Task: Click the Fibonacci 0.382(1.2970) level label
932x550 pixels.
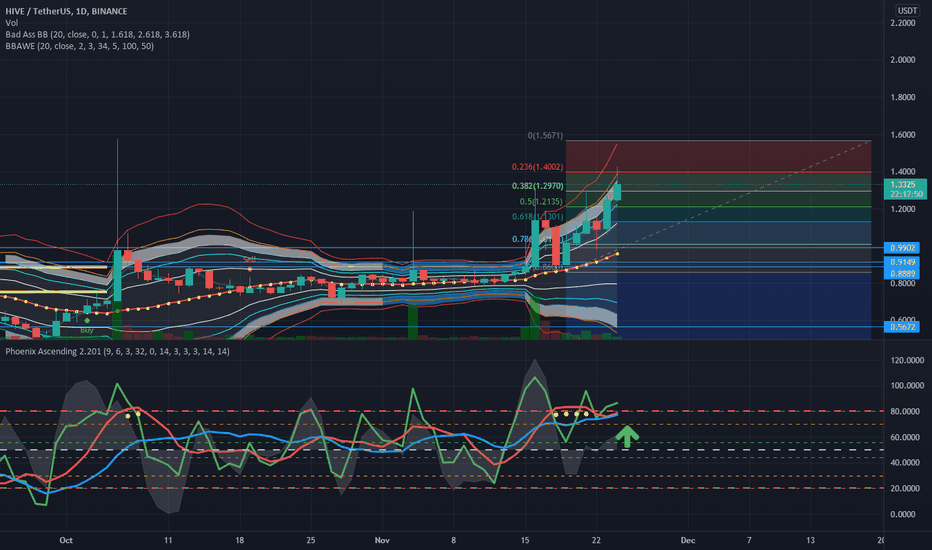Action: tap(537, 186)
